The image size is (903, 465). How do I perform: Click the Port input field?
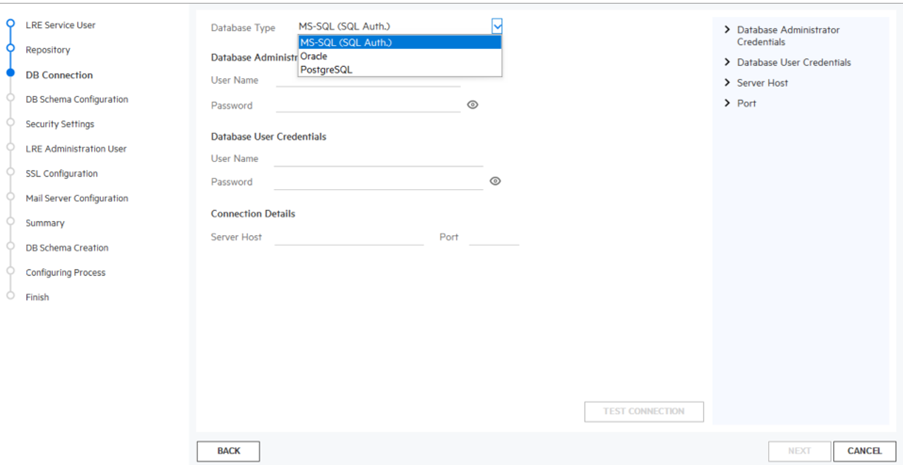pos(494,237)
